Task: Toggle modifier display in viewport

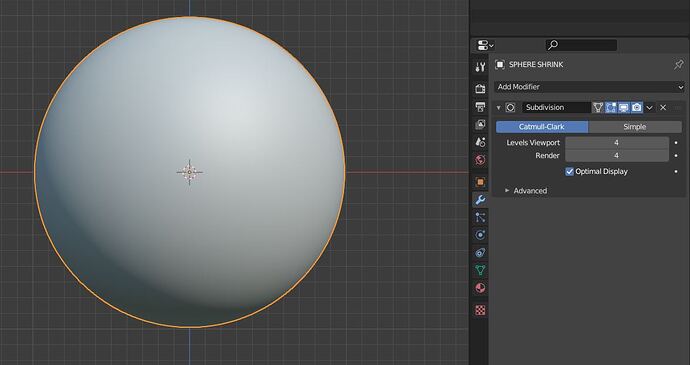Action: [x=624, y=107]
